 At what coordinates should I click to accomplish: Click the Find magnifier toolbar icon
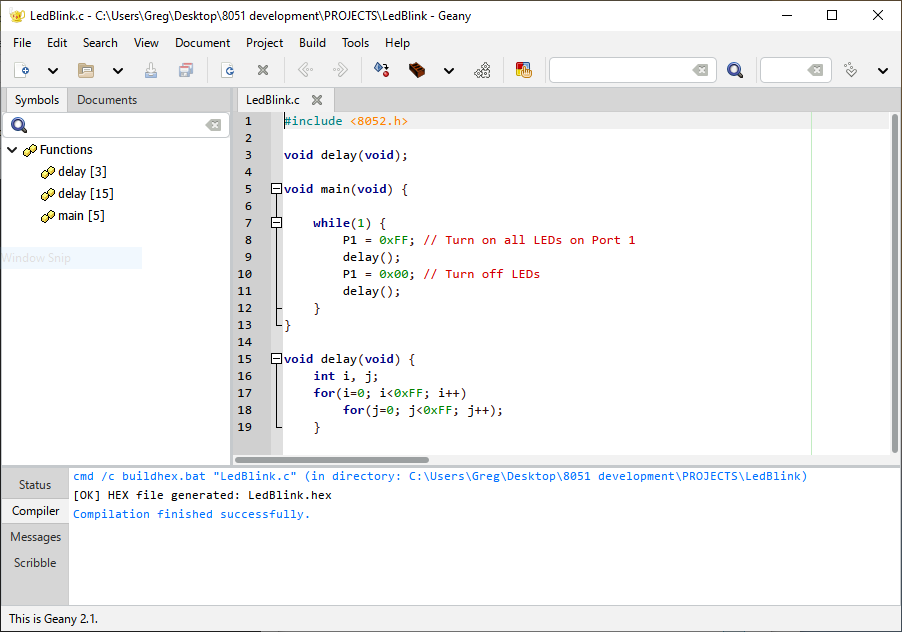coord(735,70)
